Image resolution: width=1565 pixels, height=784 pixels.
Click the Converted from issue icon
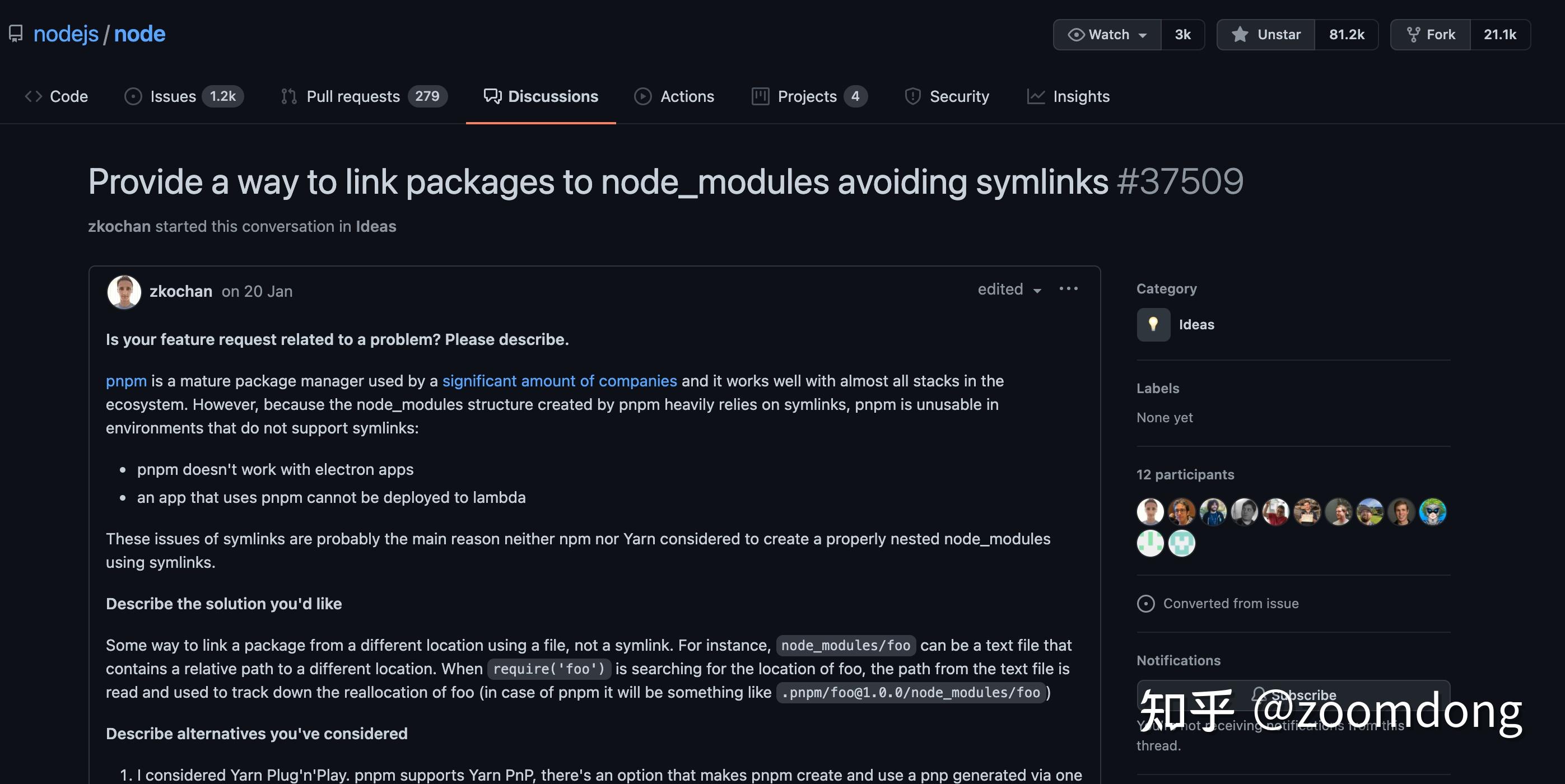point(1145,603)
